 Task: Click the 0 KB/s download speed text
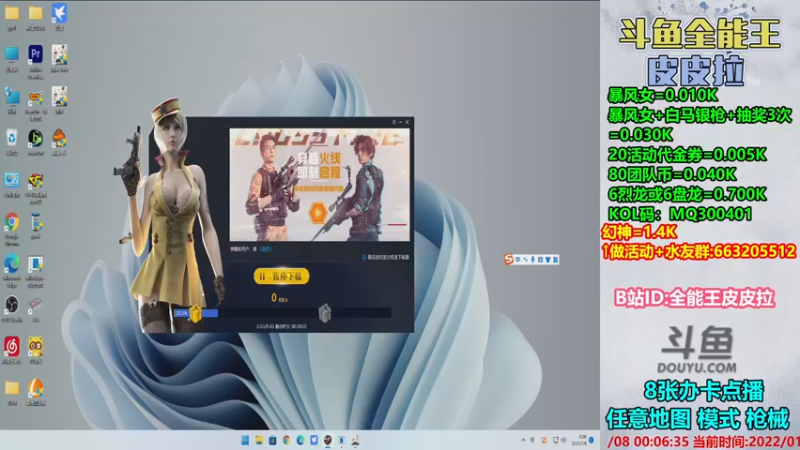pyautogui.click(x=279, y=298)
